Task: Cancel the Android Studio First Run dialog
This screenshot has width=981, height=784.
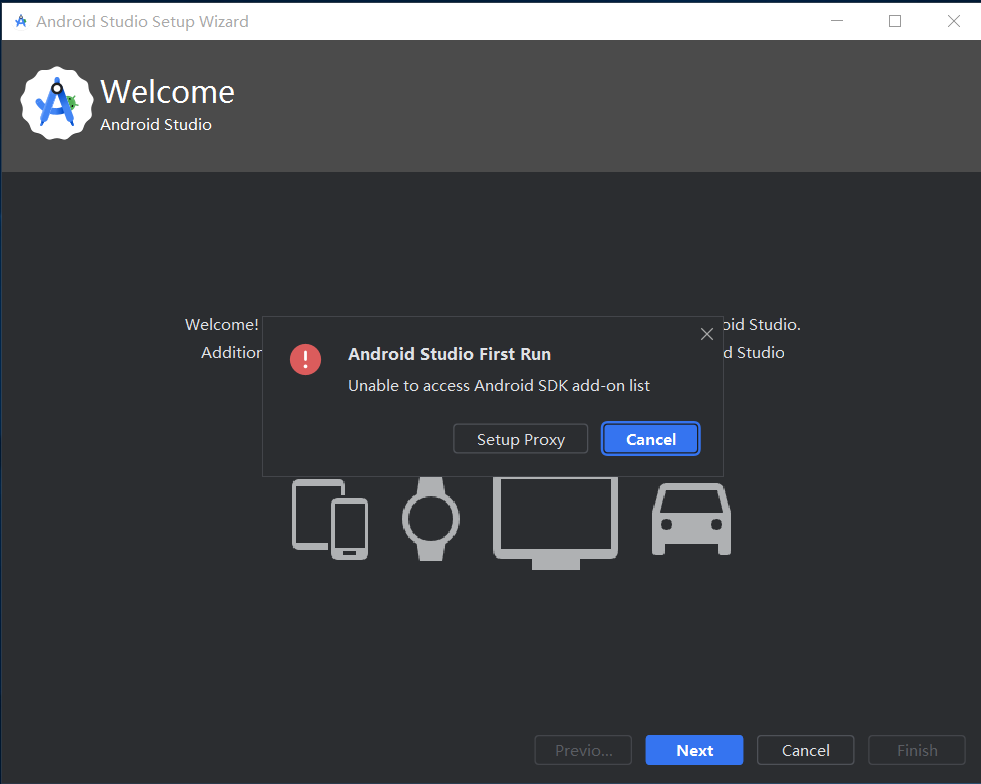Action: [x=651, y=439]
